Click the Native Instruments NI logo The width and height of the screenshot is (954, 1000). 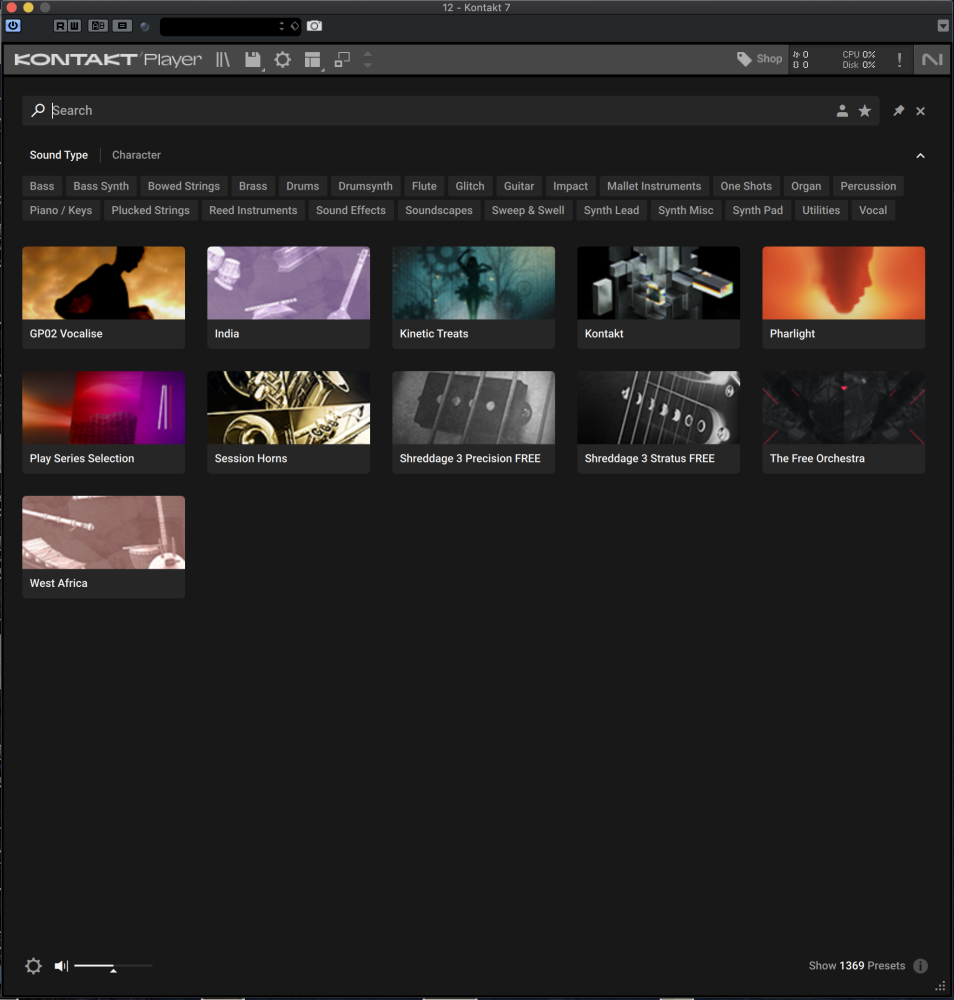932,59
